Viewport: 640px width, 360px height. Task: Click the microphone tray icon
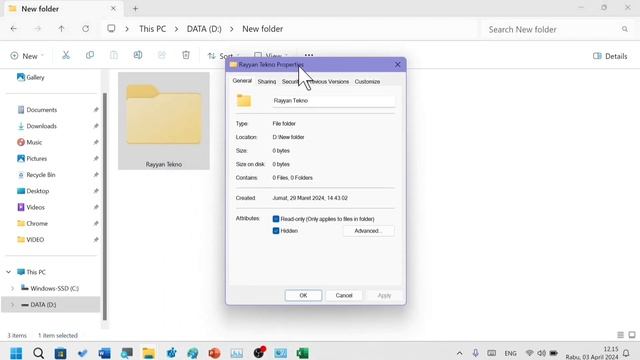[476, 353]
